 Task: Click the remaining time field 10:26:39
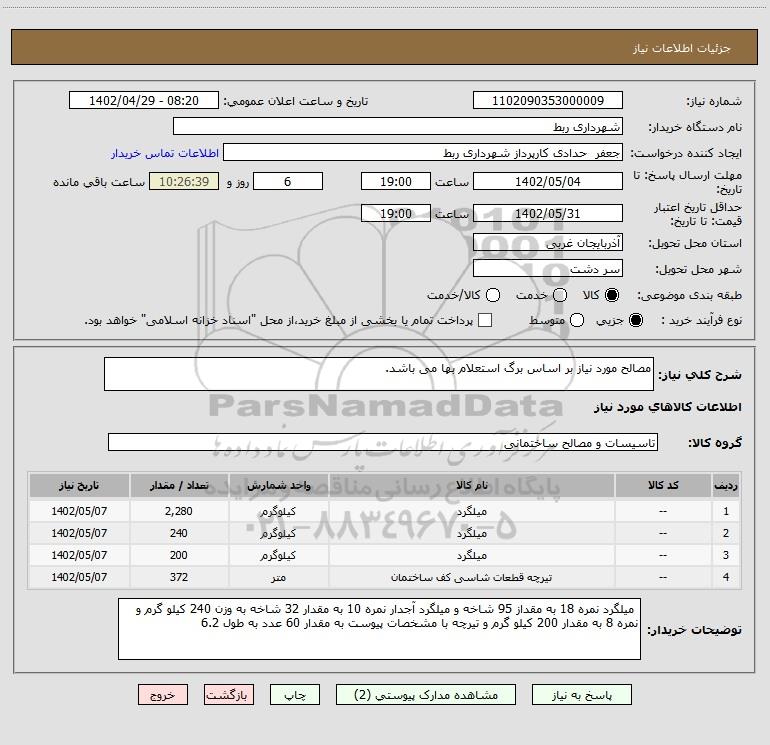pos(184,182)
